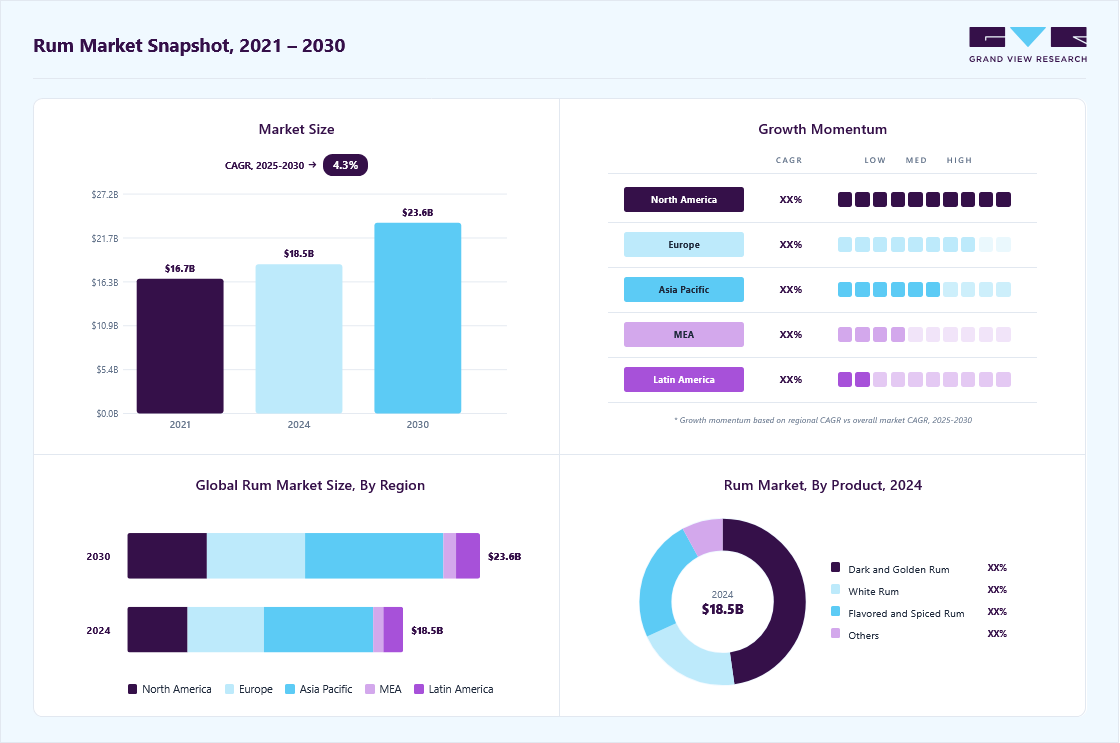Click North America XX% CAGR value

(791, 200)
